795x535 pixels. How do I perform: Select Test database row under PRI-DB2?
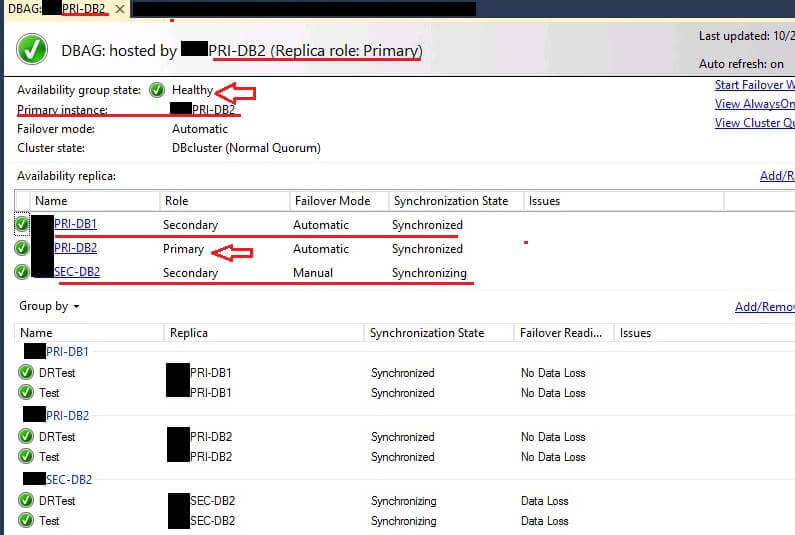(406, 456)
